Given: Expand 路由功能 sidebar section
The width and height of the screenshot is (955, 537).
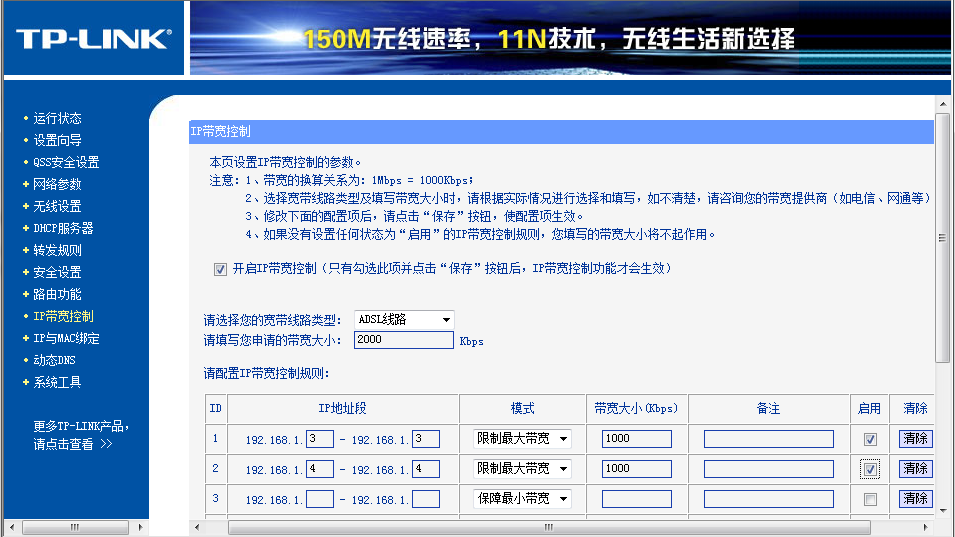Looking at the screenshot, I should click(x=57, y=294).
